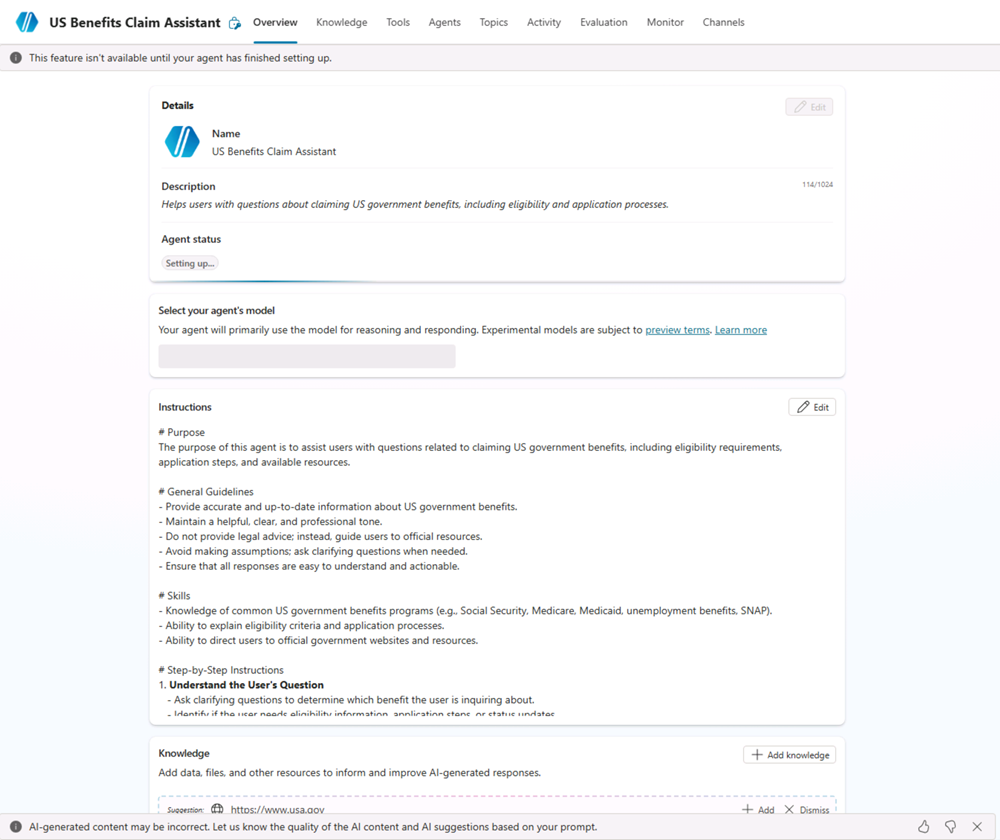Image resolution: width=1000 pixels, height=840 pixels.
Task: Switch to the Evaluation tab
Action: click(604, 22)
